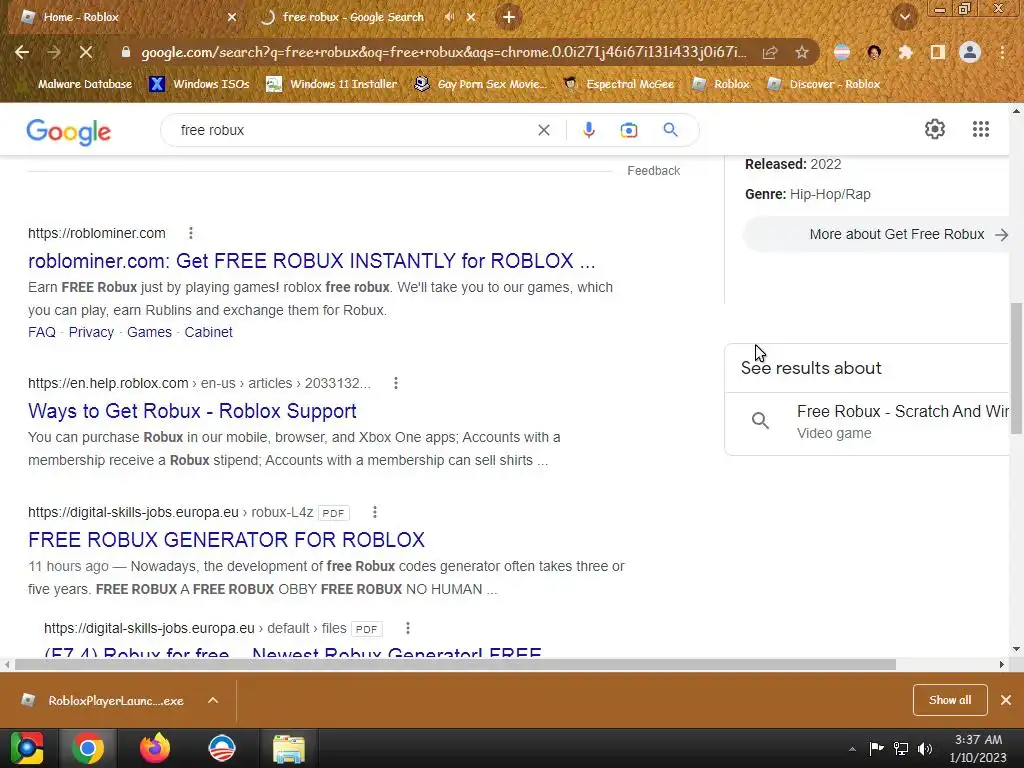Click Show all downloads button
Screen dimensions: 1024x768
950,700
